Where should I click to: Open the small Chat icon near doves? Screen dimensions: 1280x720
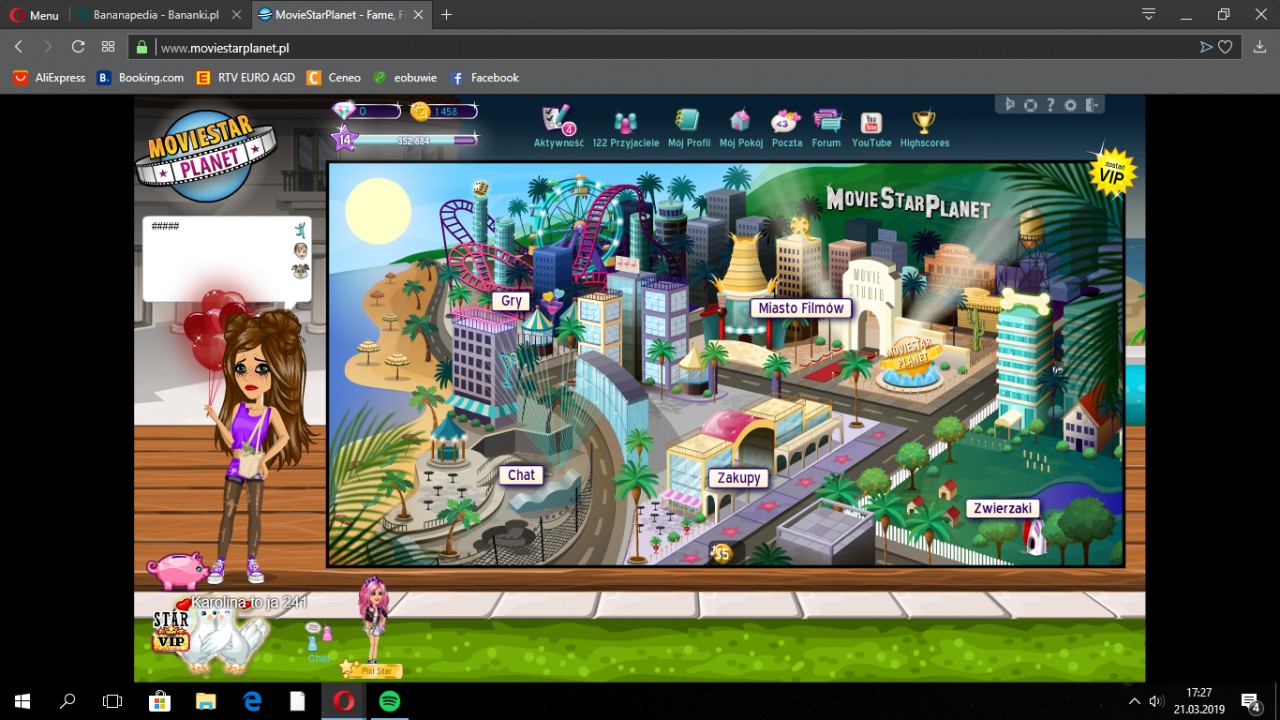coord(319,642)
